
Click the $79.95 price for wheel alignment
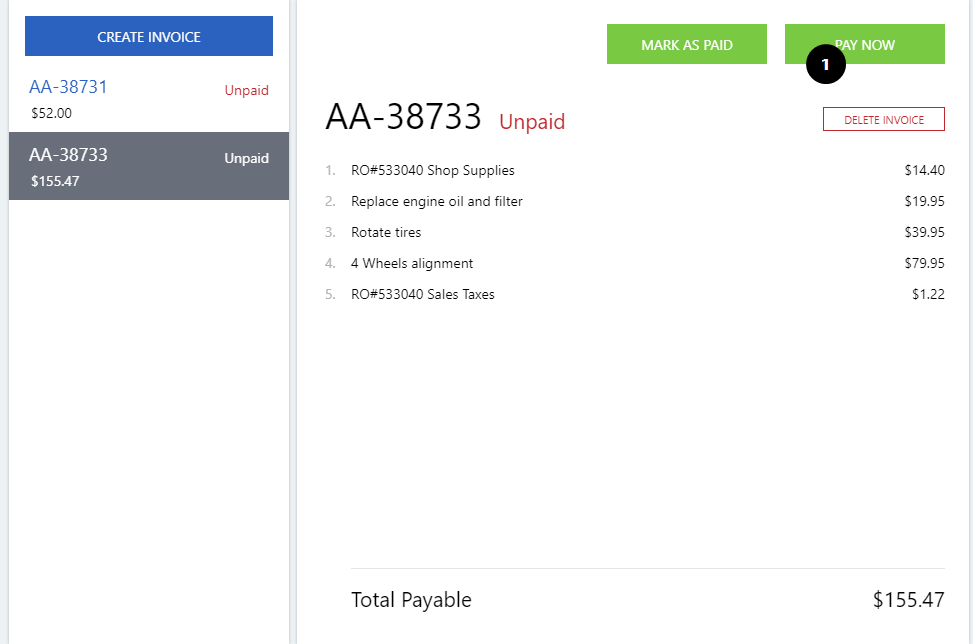[x=924, y=263]
